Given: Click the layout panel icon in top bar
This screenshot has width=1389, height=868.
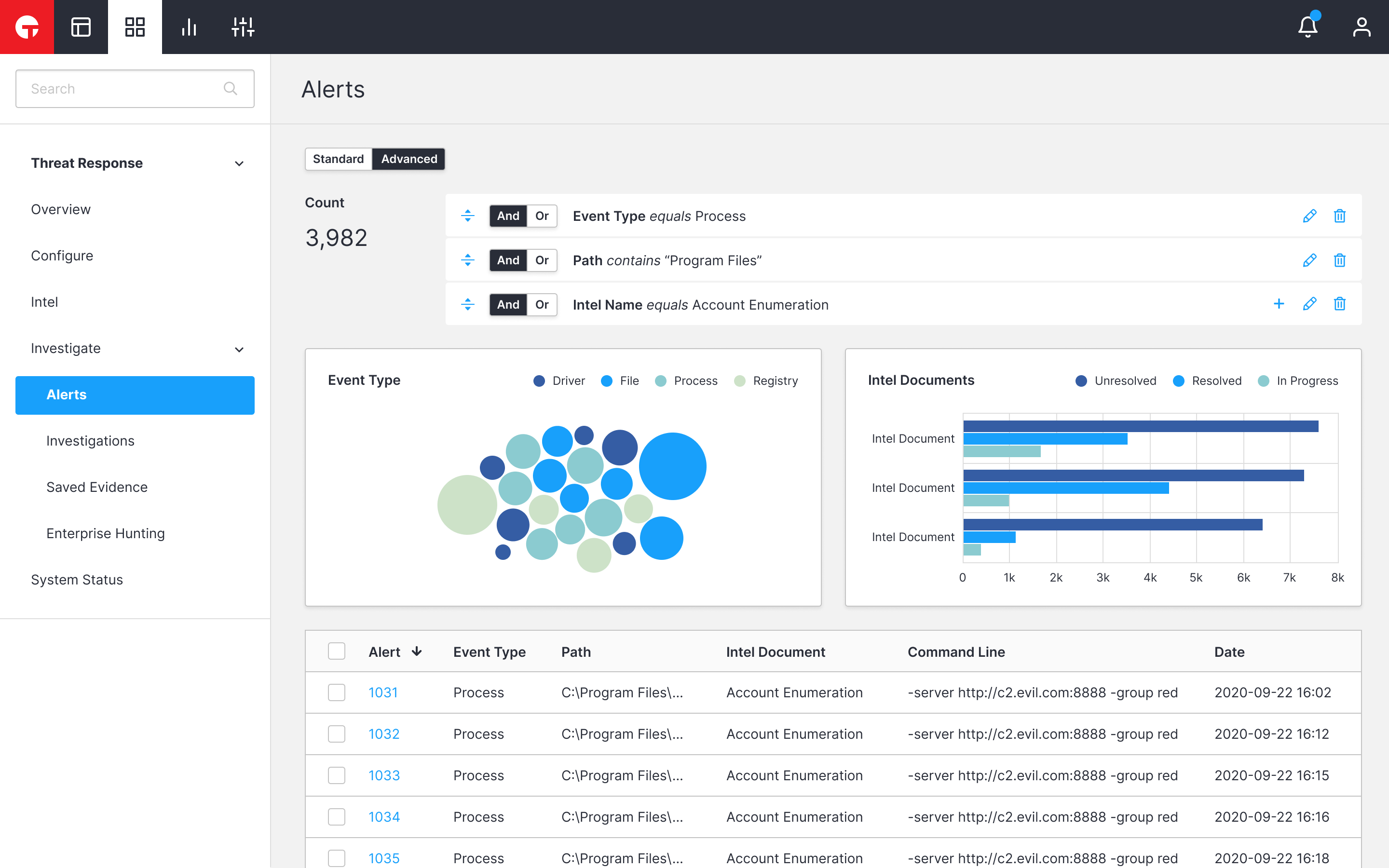Looking at the screenshot, I should pos(81,27).
